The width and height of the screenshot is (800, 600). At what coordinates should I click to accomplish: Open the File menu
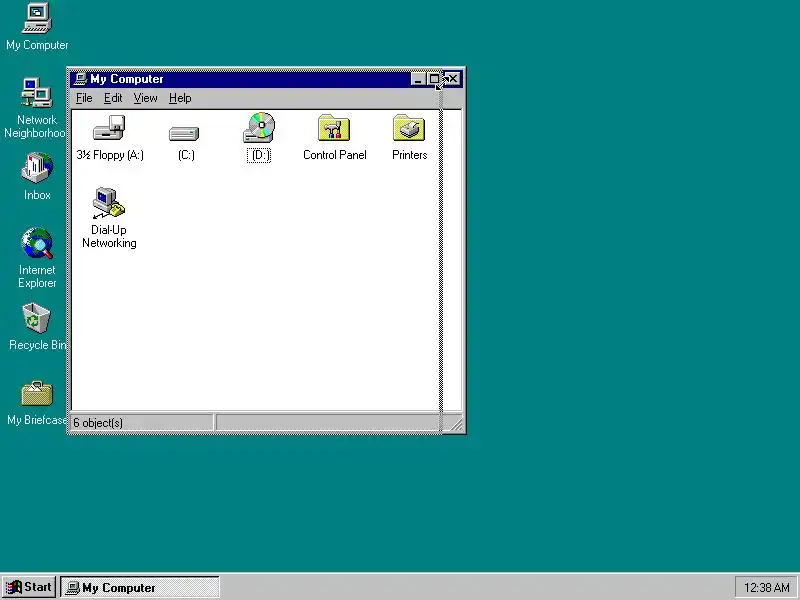click(x=84, y=98)
